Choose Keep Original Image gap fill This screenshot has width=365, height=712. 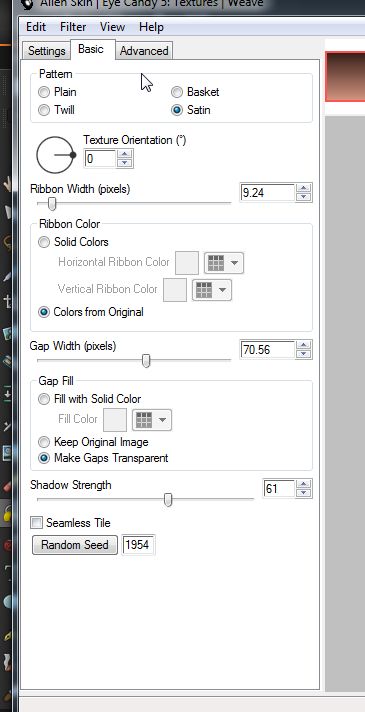44,442
